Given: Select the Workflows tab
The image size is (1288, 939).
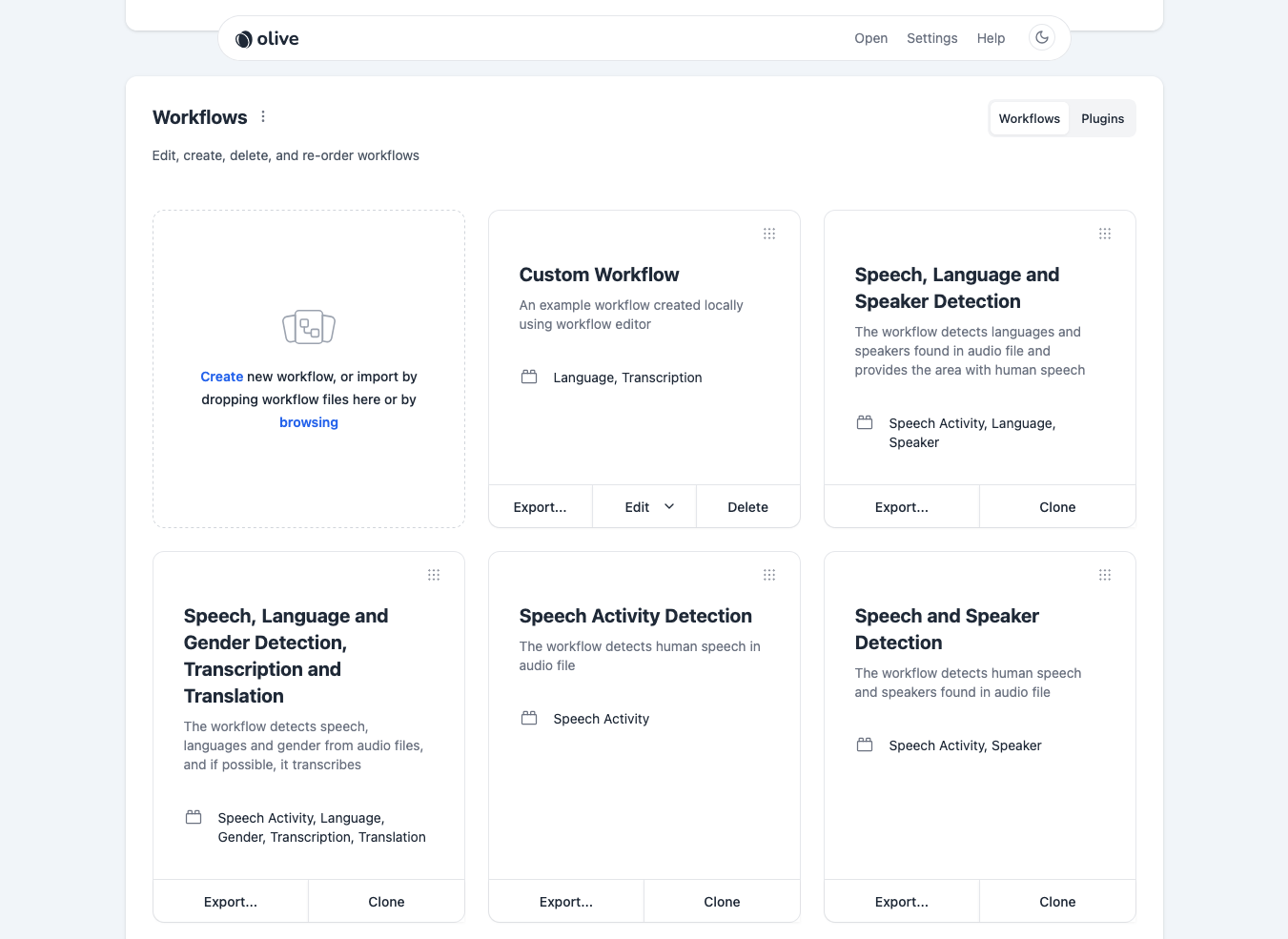Looking at the screenshot, I should click(x=1029, y=118).
